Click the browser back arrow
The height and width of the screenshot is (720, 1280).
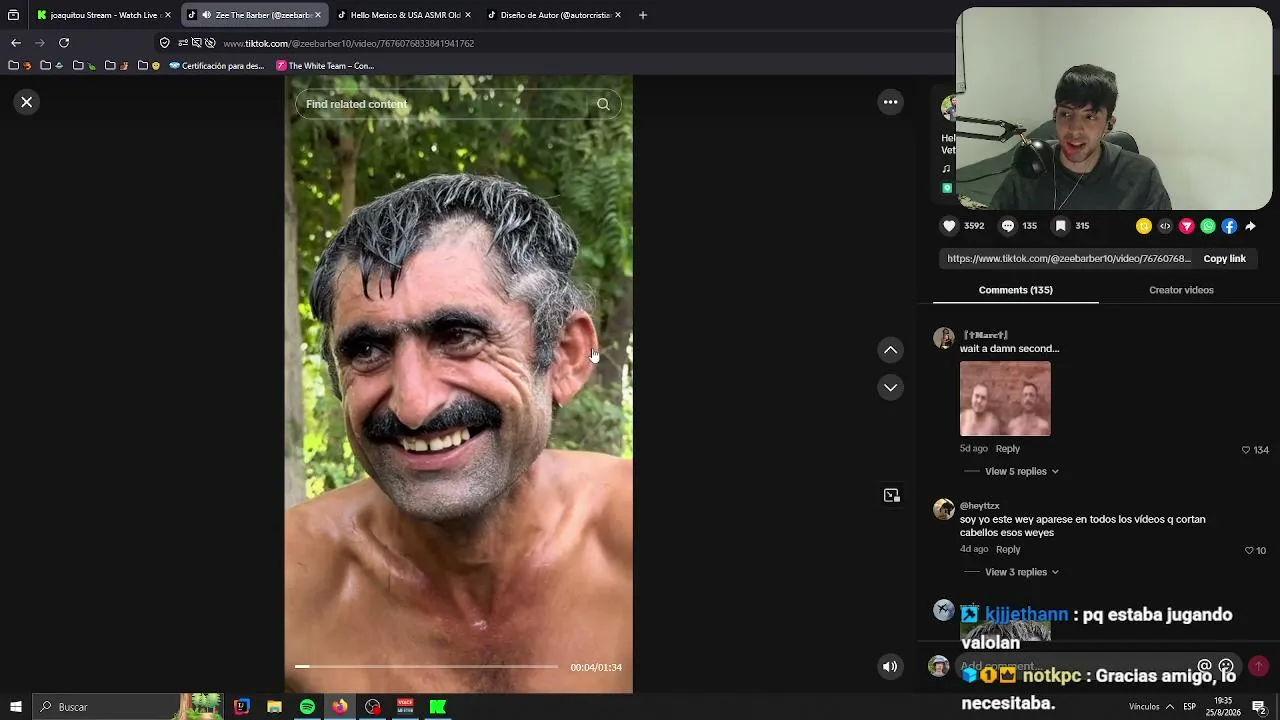pos(16,43)
